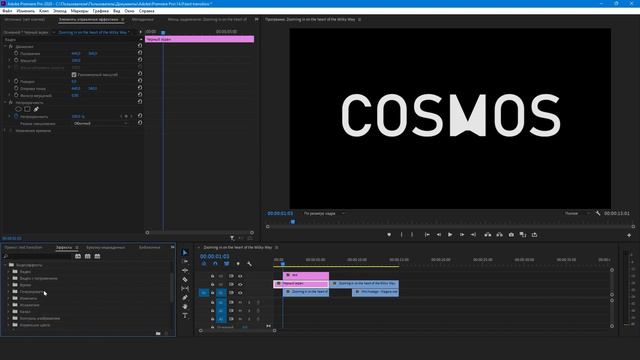The height and width of the screenshot is (360, 640).
Task: Select the Track Select Forward tool
Action: pyautogui.click(x=185, y=262)
